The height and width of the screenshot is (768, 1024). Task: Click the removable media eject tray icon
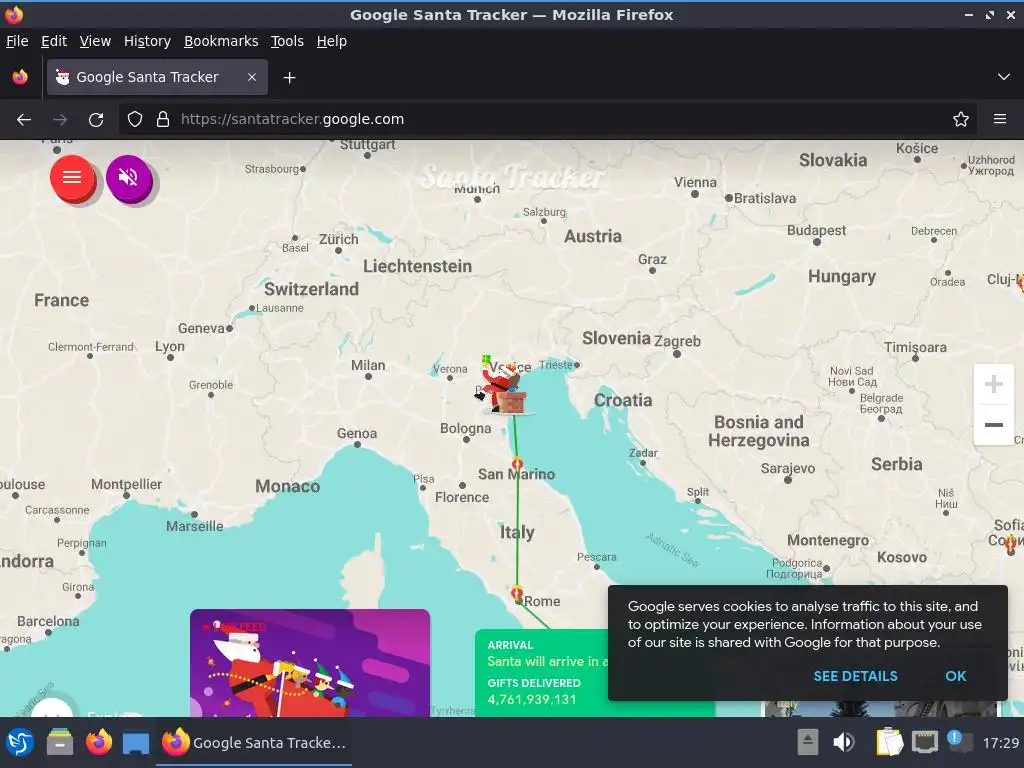click(808, 743)
